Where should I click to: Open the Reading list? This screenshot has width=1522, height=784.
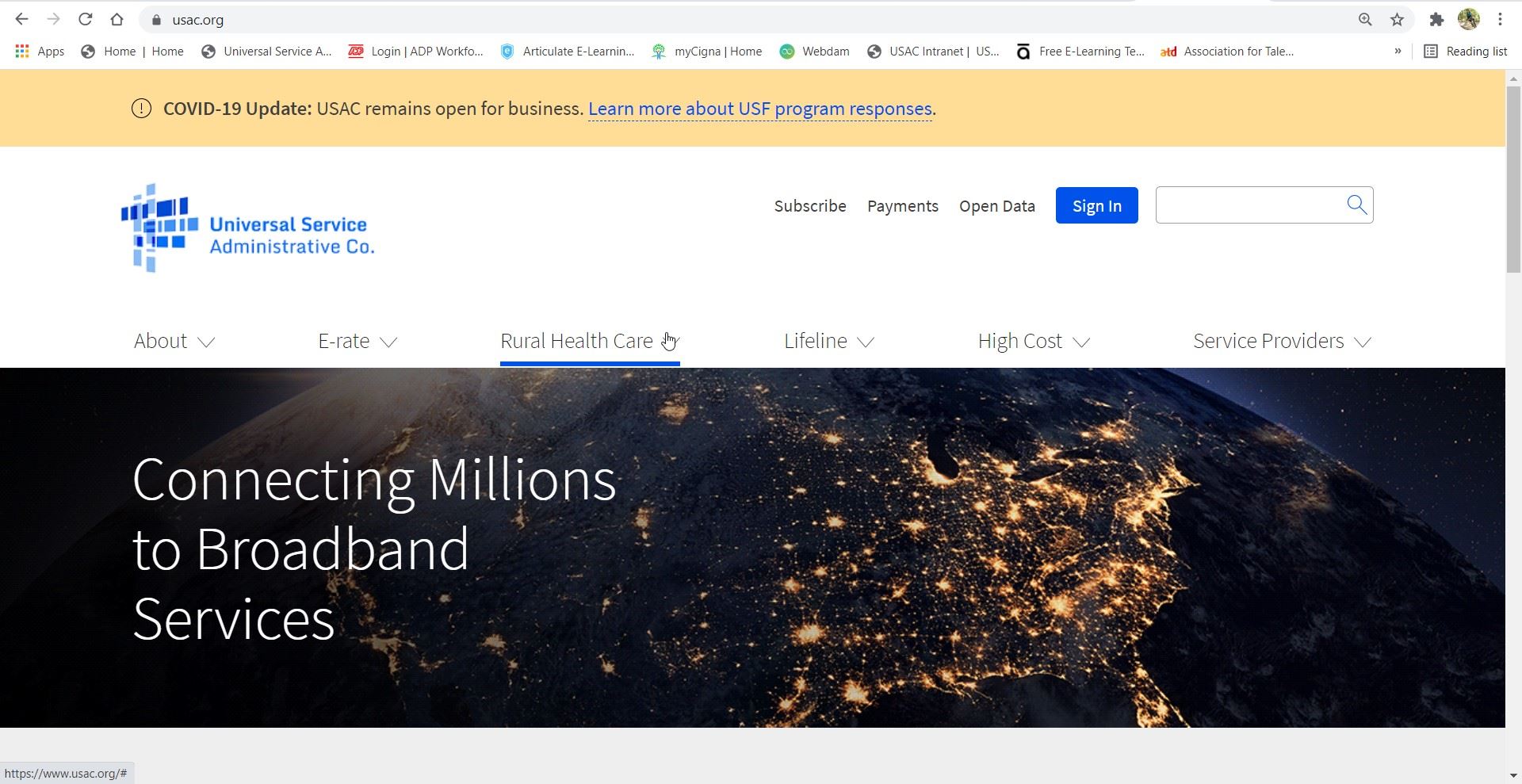(x=1466, y=52)
